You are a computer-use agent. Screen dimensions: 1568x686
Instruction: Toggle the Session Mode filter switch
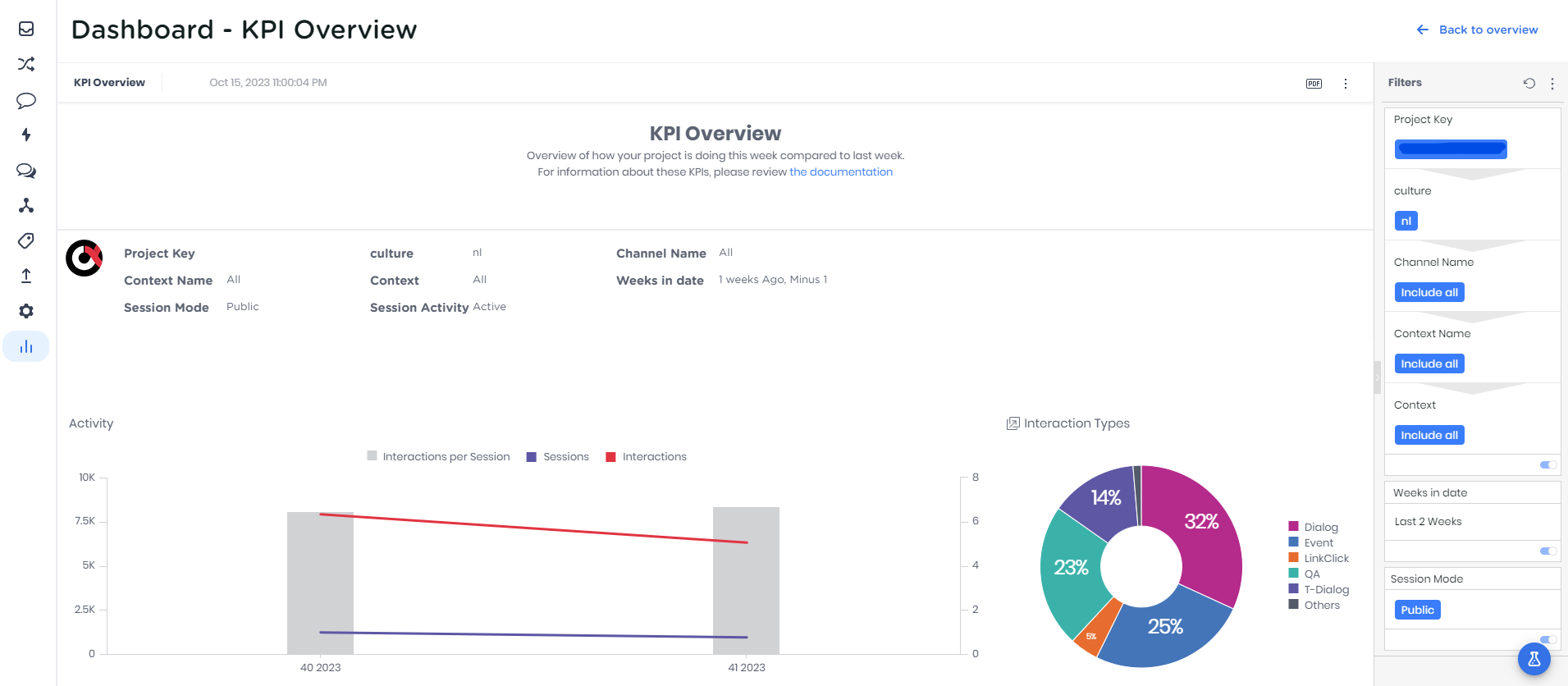pyautogui.click(x=1547, y=639)
